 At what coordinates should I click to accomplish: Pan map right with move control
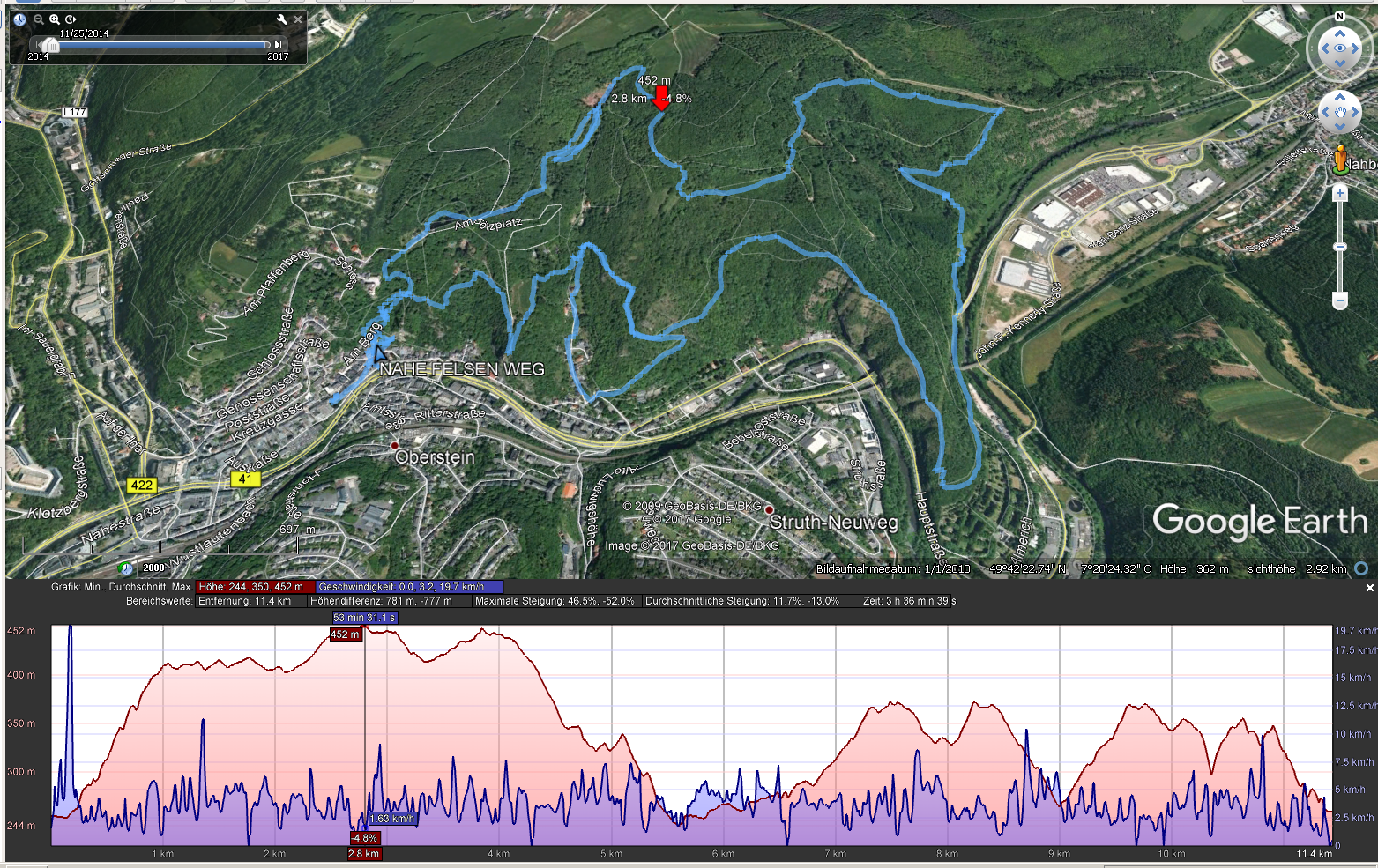click(1356, 112)
